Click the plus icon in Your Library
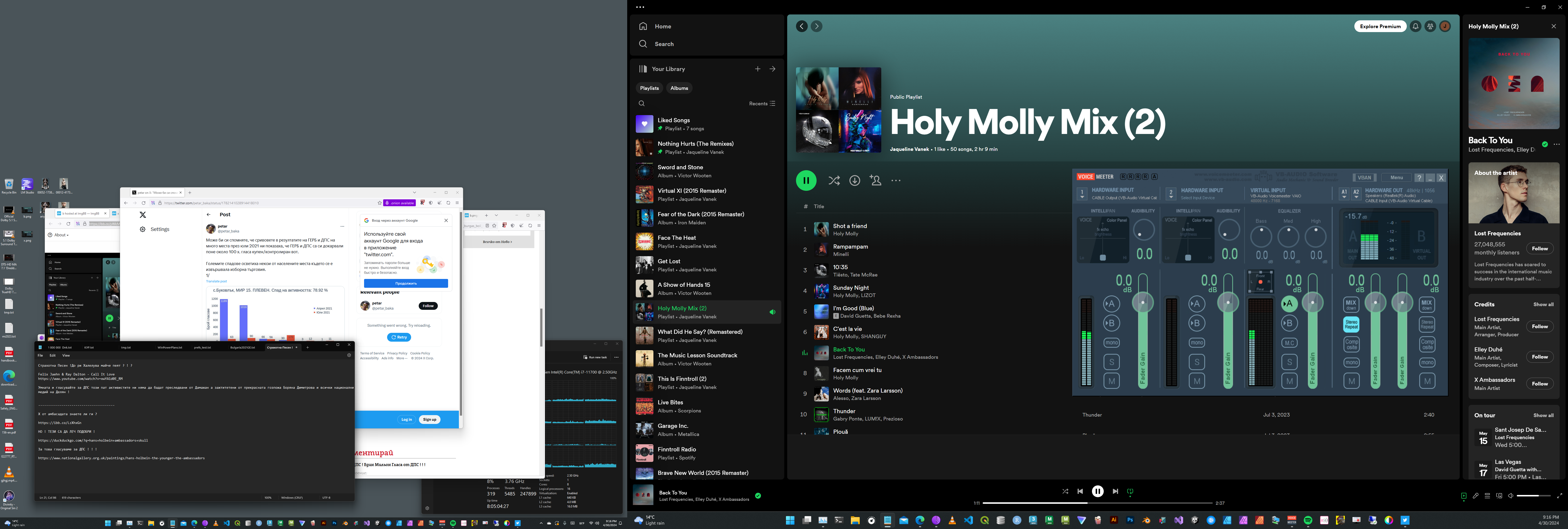Screen dimensions: 1568x529 [x=758, y=69]
